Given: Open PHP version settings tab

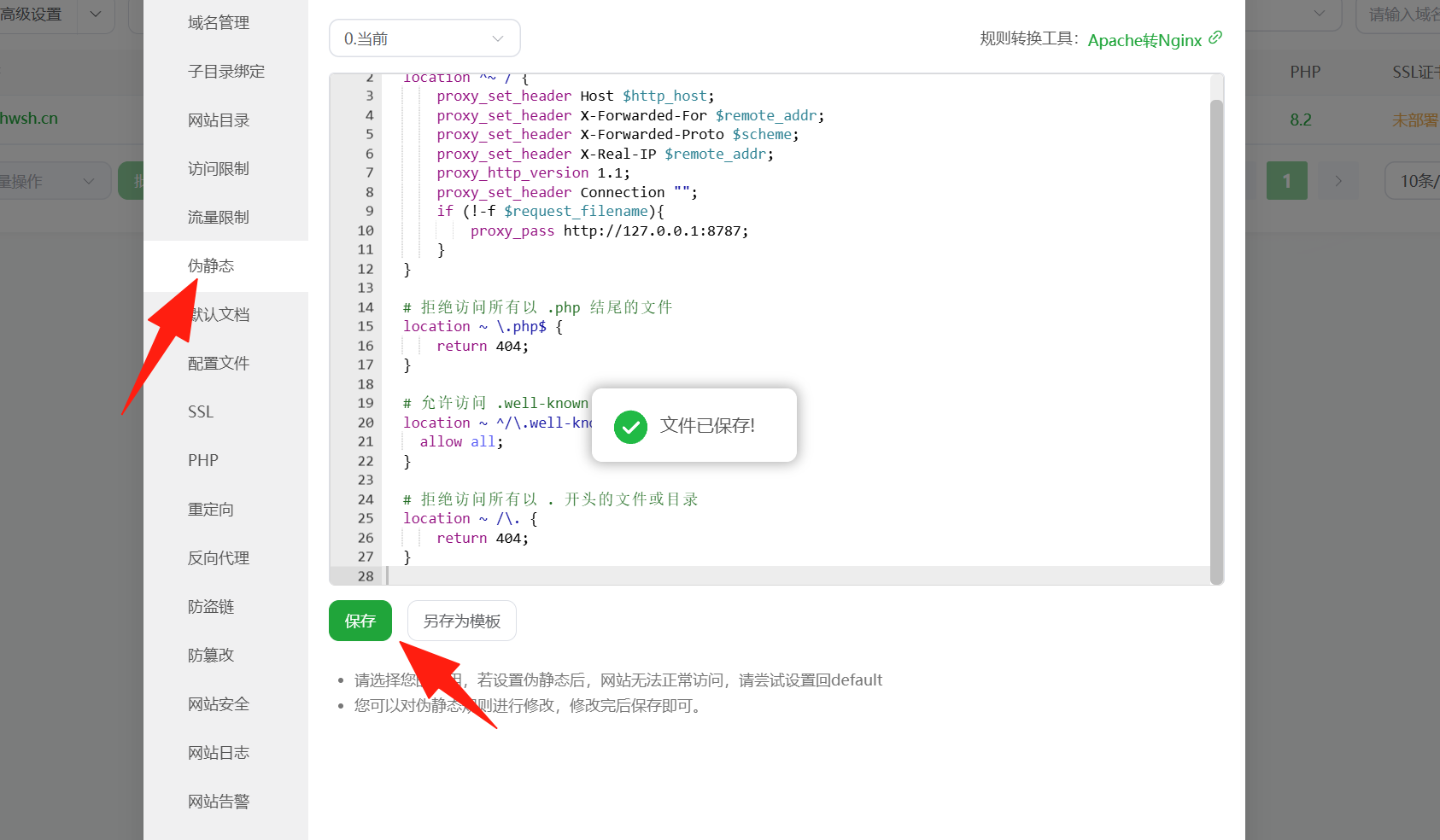Looking at the screenshot, I should pos(203,461).
